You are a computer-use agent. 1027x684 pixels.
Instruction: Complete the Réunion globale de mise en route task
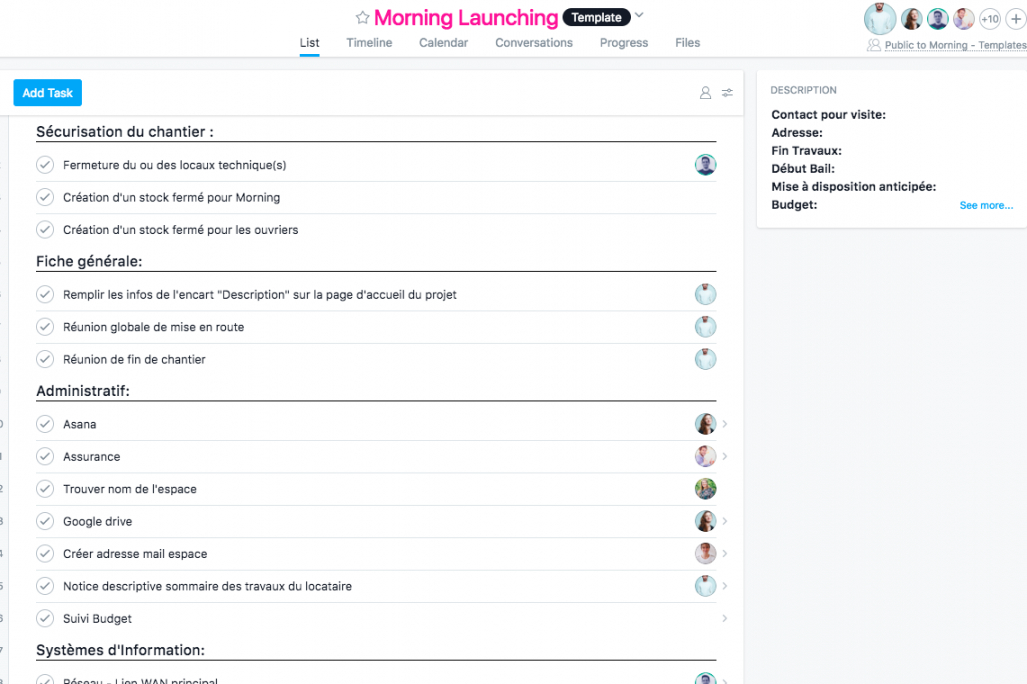click(45, 327)
